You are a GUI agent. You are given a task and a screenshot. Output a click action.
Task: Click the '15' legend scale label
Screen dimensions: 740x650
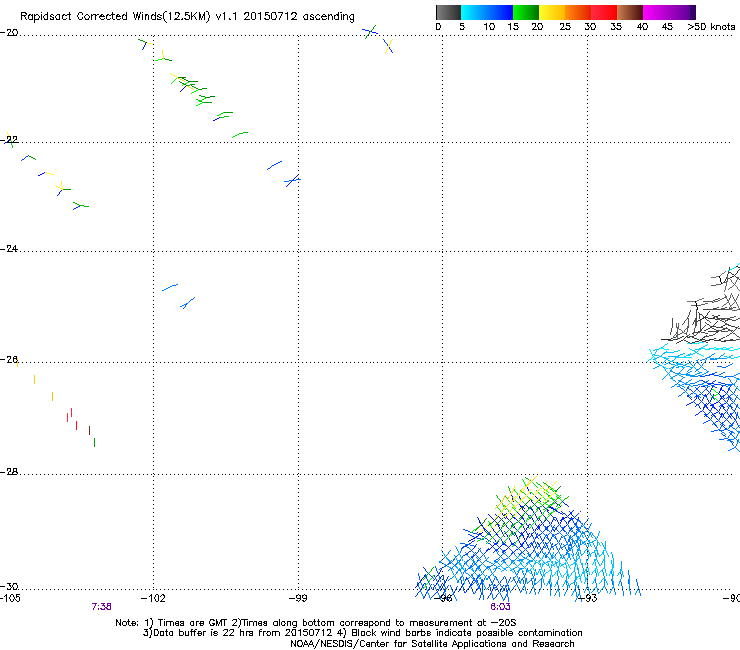pos(513,27)
